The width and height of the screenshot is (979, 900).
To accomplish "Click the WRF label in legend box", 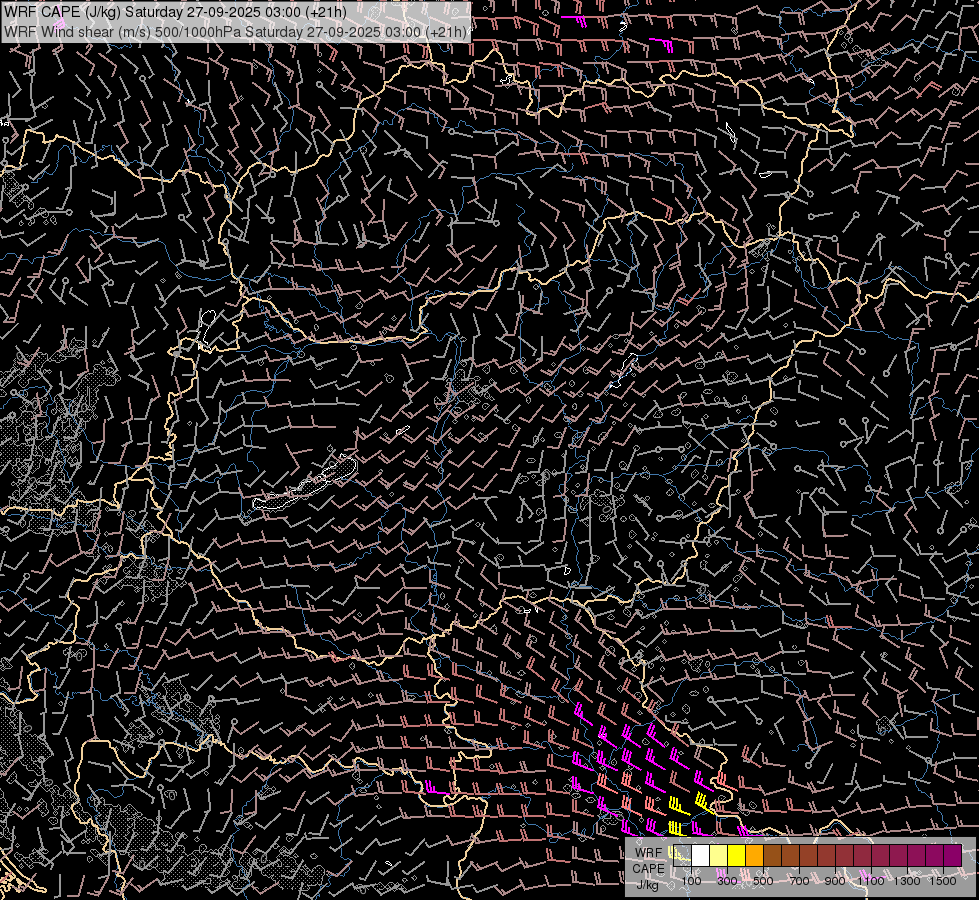I will tap(648, 853).
